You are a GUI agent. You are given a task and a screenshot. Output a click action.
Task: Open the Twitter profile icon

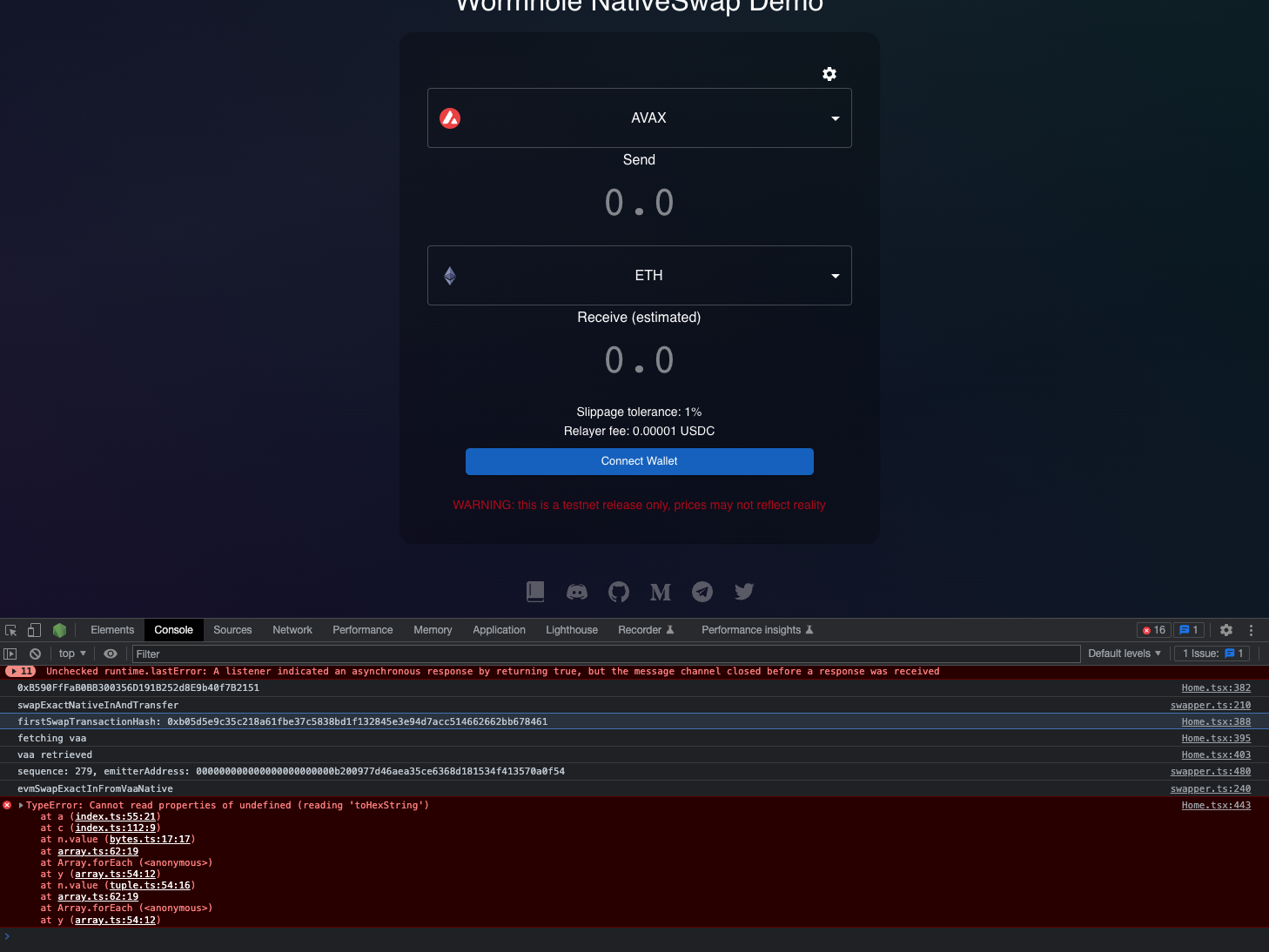744,592
